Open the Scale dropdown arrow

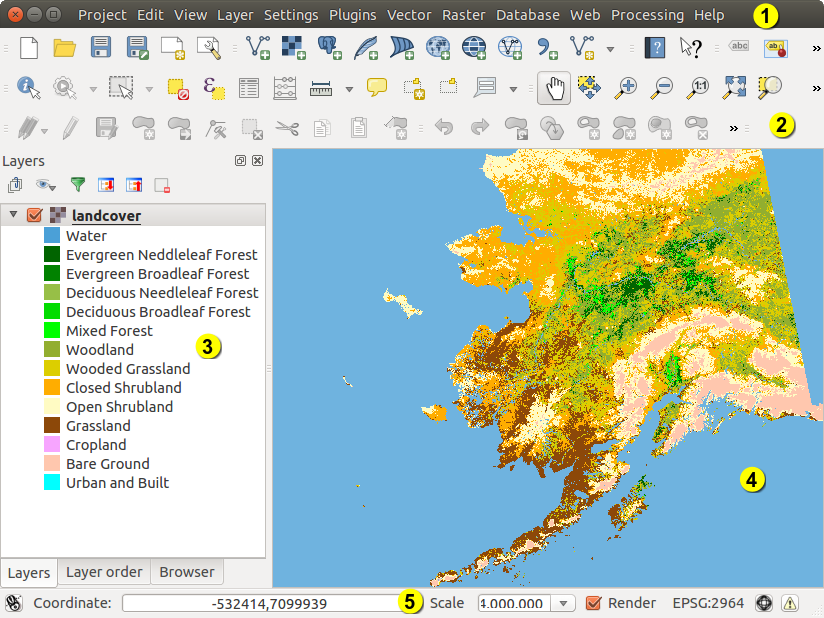click(x=563, y=603)
